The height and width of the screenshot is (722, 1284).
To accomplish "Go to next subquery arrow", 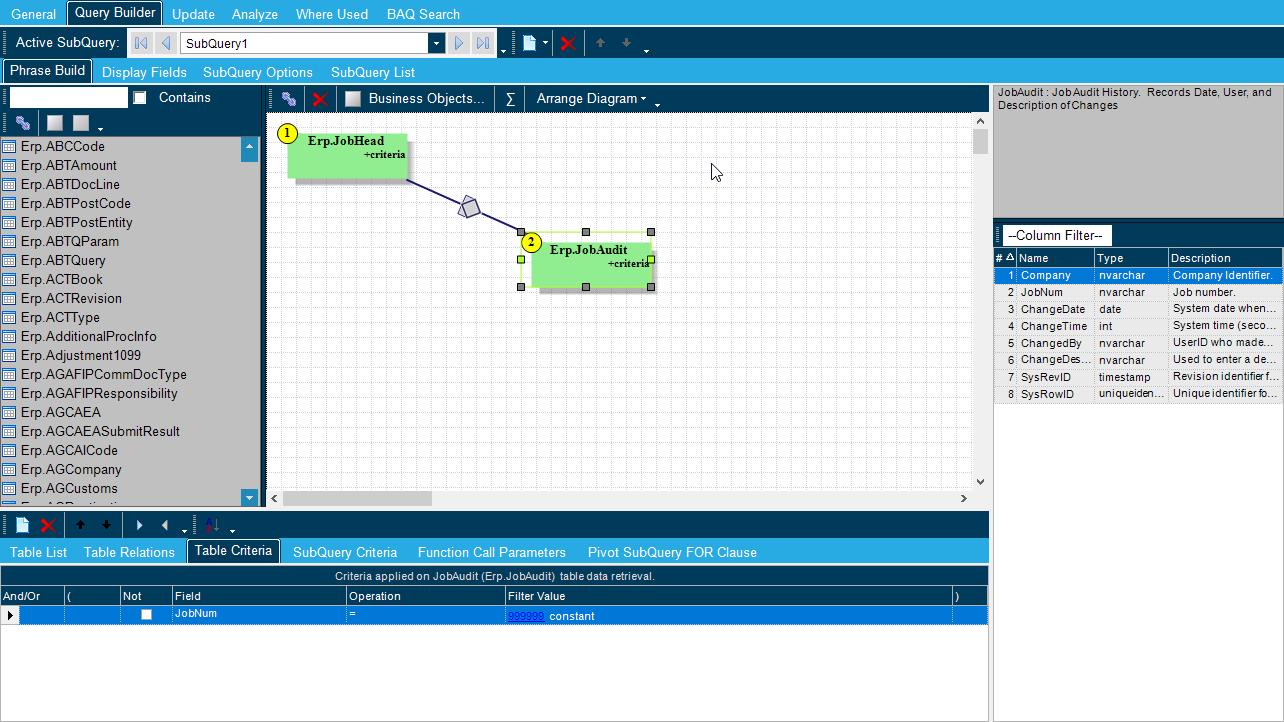I will click(459, 43).
